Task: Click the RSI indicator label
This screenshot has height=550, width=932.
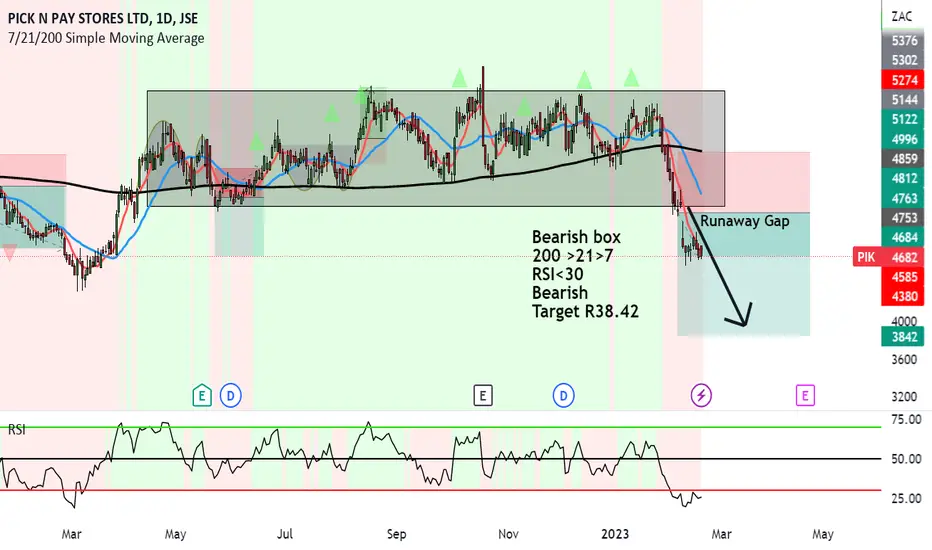Action: pyautogui.click(x=17, y=430)
